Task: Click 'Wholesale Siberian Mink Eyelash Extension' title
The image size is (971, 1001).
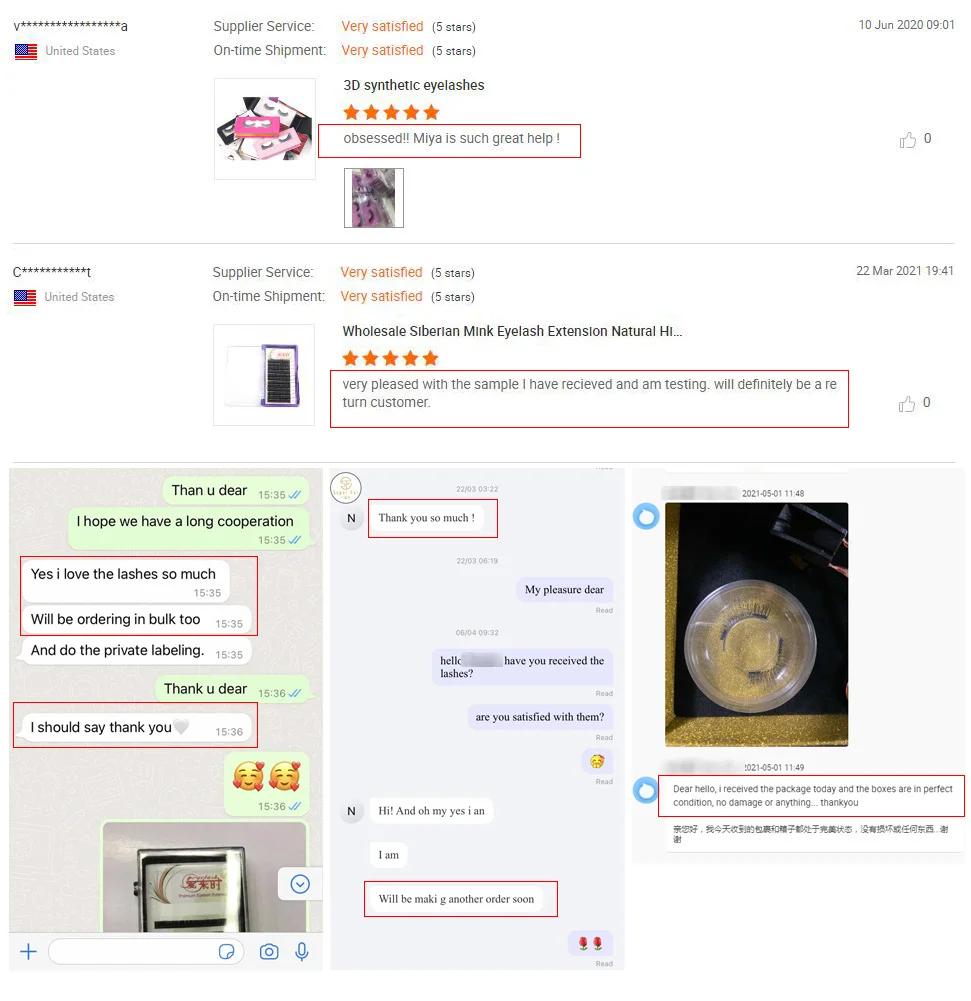Action: [512, 331]
